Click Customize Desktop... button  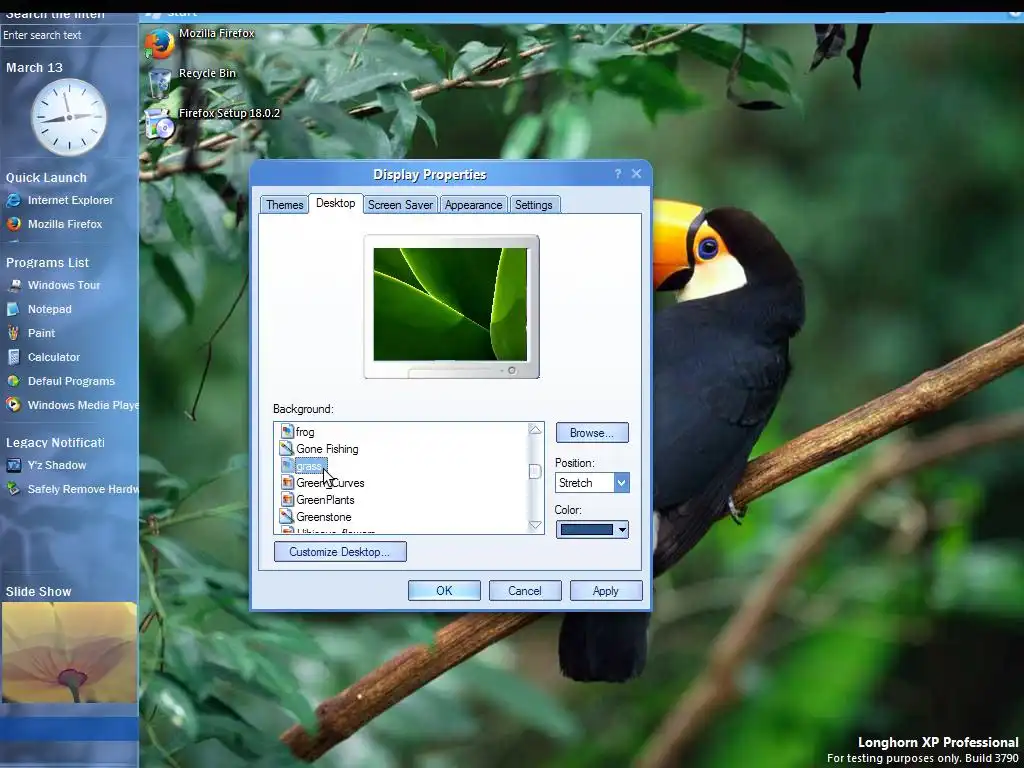point(340,552)
